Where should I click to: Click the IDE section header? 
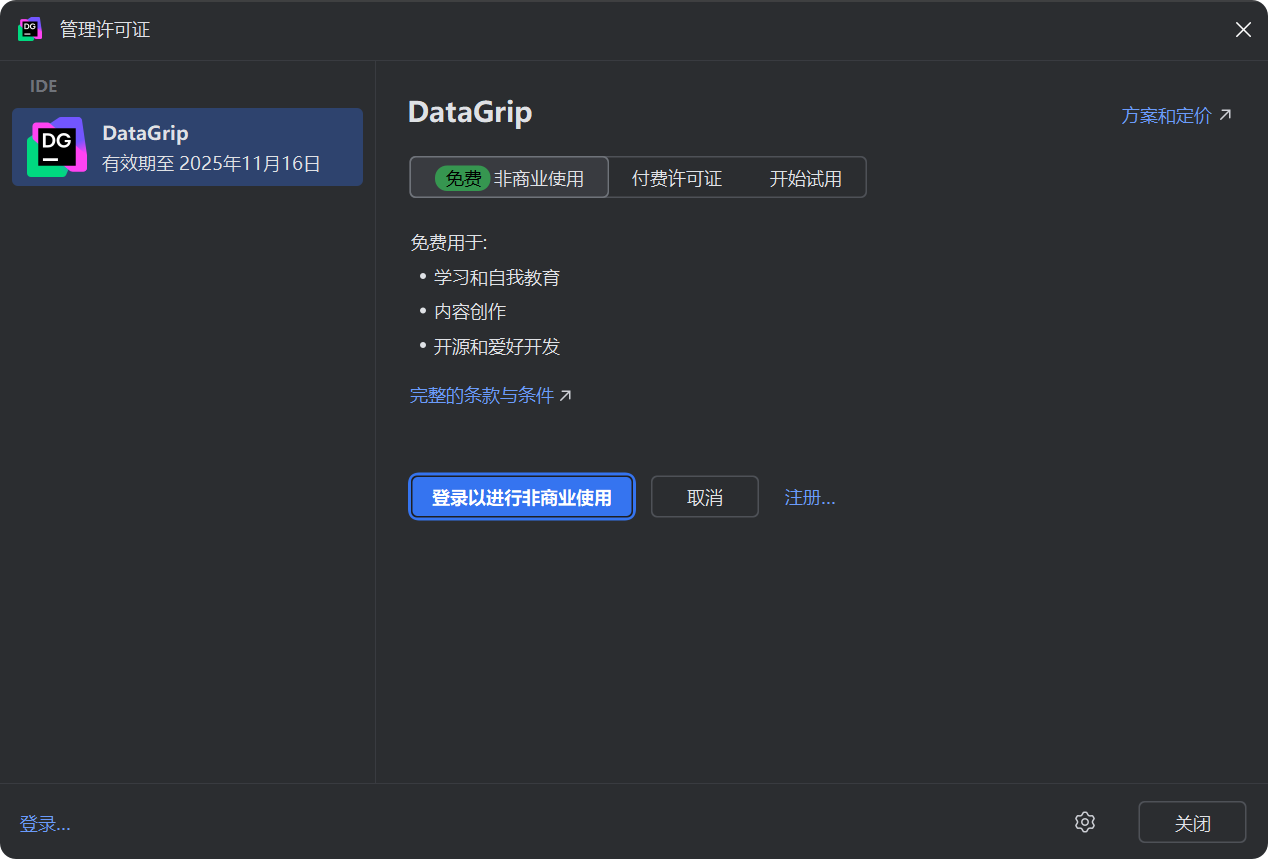[x=44, y=86]
